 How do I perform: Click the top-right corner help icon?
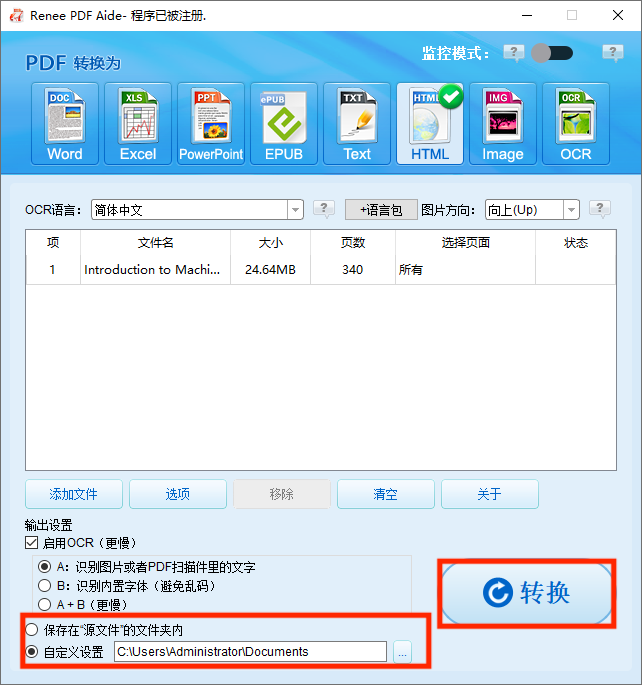coord(613,53)
